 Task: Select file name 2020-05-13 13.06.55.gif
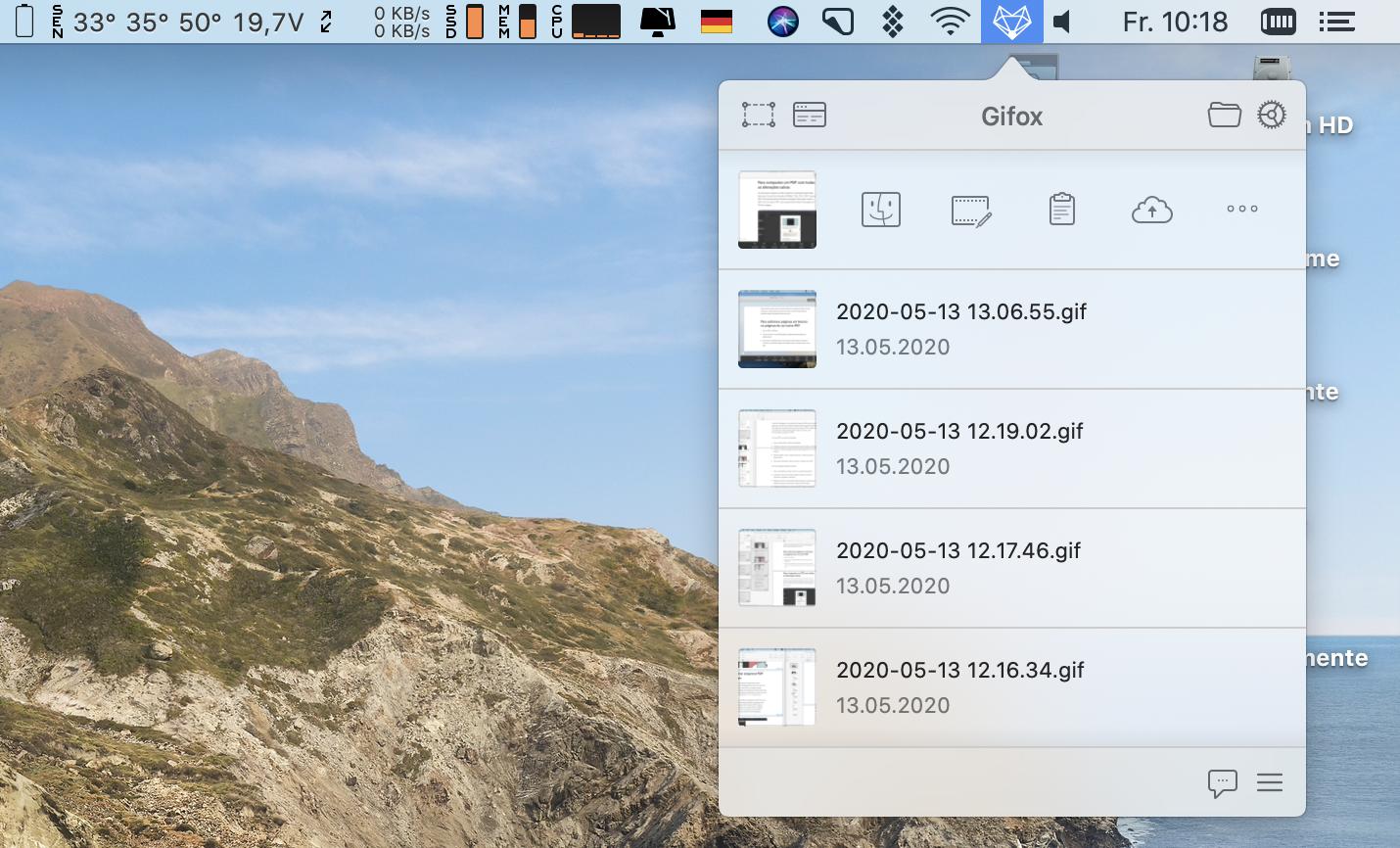pyautogui.click(x=961, y=311)
